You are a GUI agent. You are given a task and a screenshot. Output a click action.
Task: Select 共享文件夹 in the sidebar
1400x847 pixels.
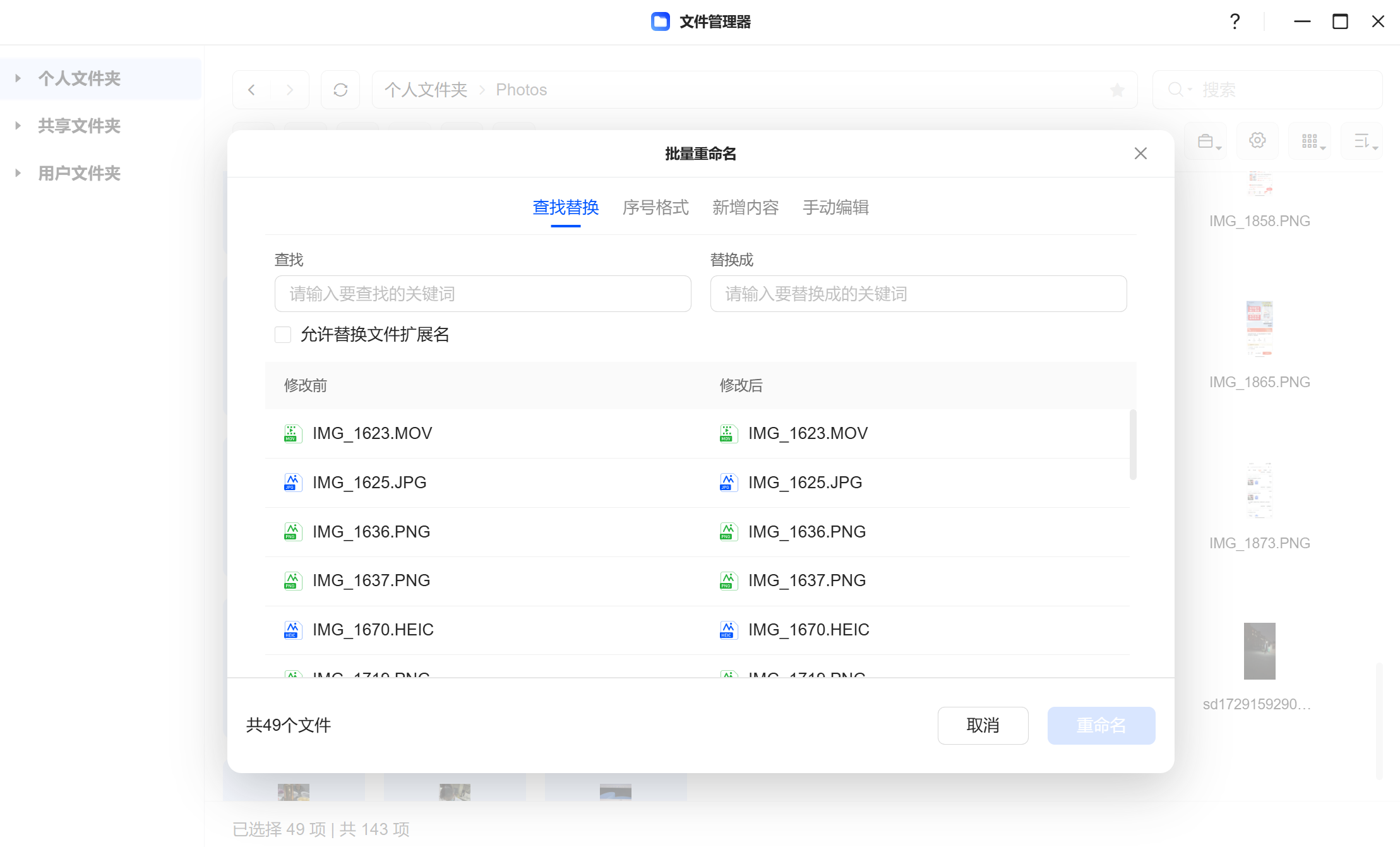tap(79, 126)
